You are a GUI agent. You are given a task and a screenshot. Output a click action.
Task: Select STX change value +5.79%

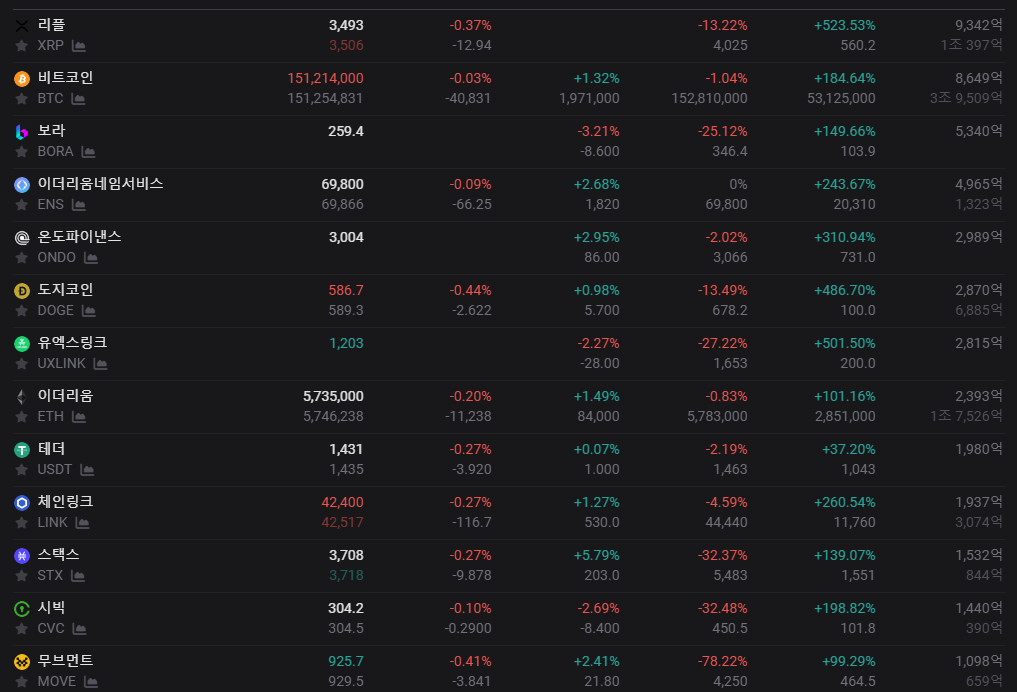pyautogui.click(x=596, y=555)
